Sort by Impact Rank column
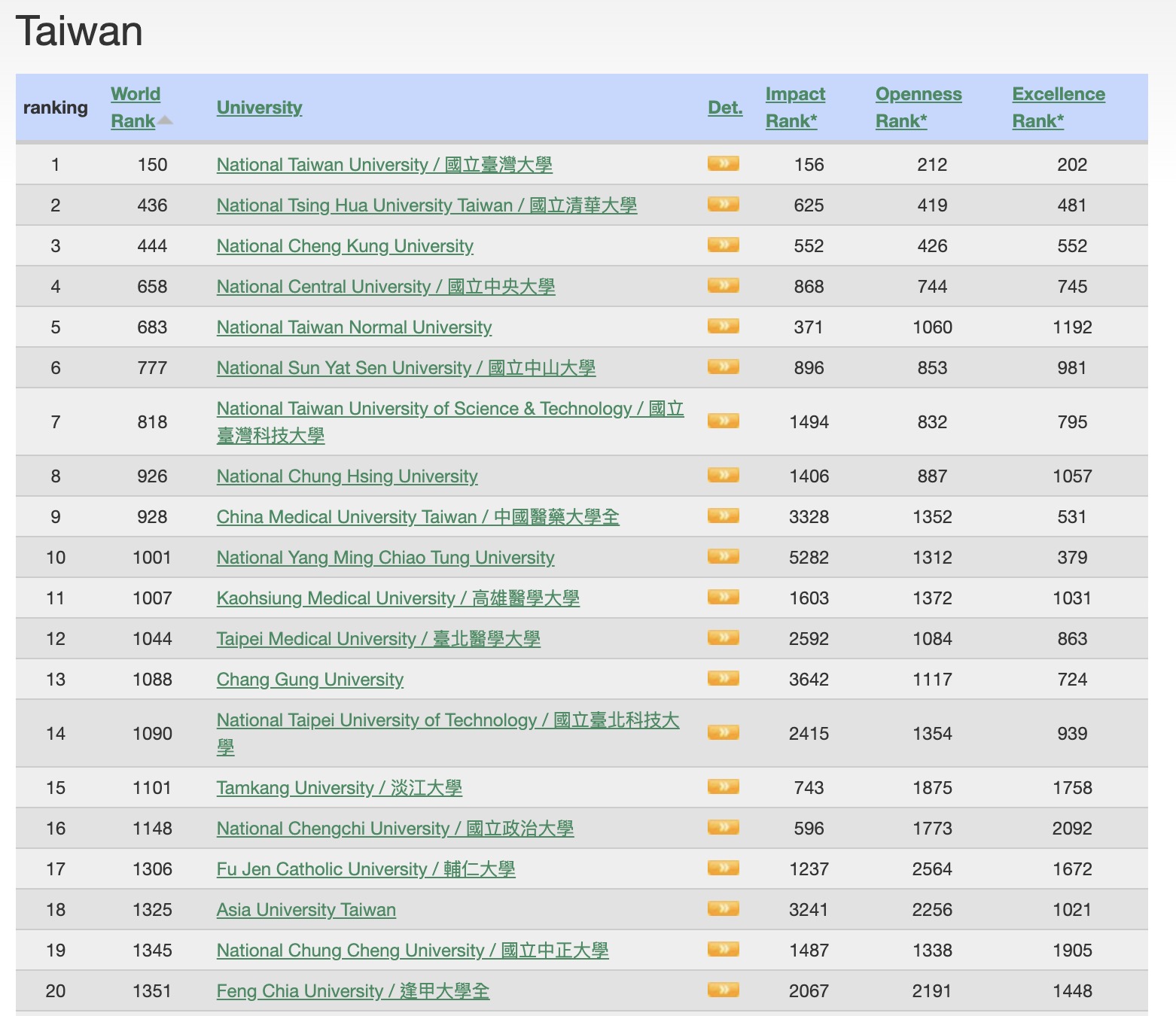Image resolution: width=1176 pixels, height=1016 pixels. click(x=795, y=108)
